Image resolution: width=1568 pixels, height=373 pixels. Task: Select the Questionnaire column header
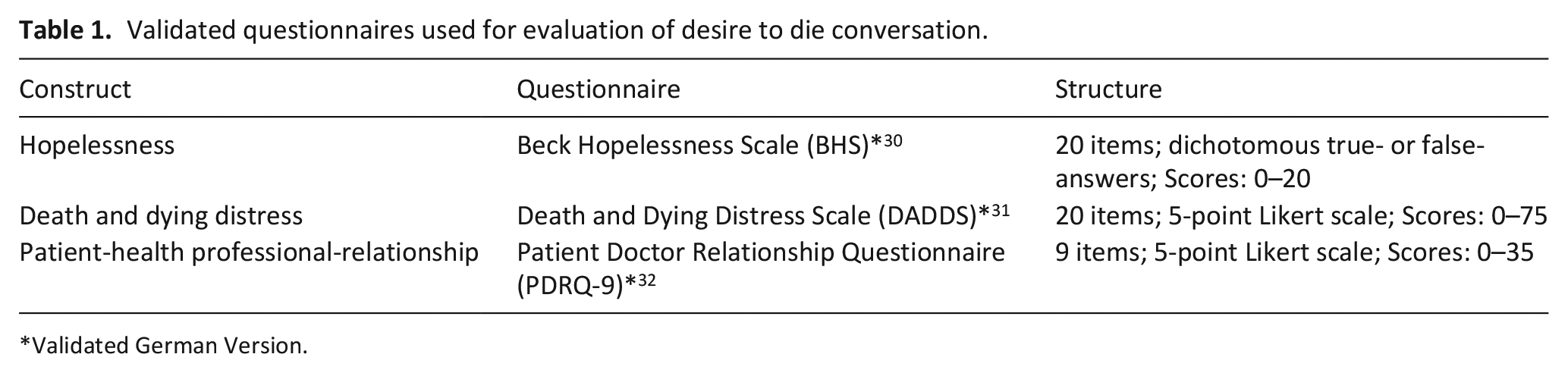tap(599, 89)
